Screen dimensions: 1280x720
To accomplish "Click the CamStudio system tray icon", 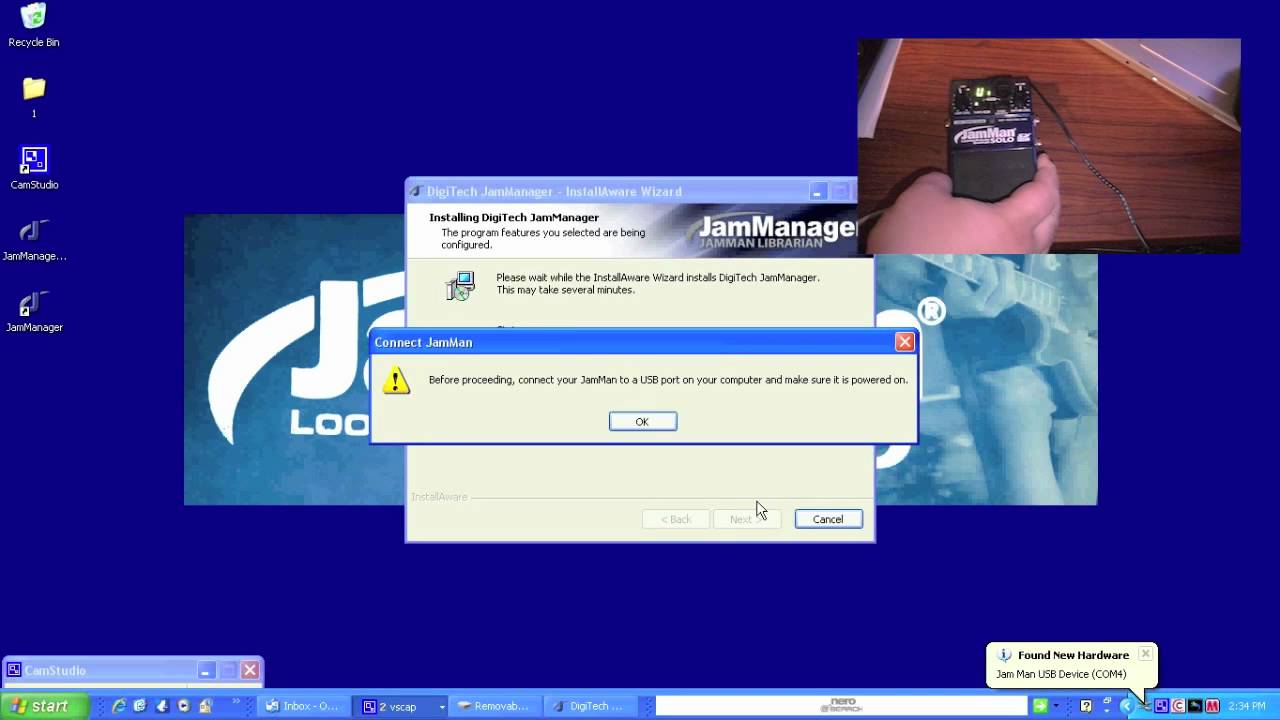I will (x=1161, y=706).
